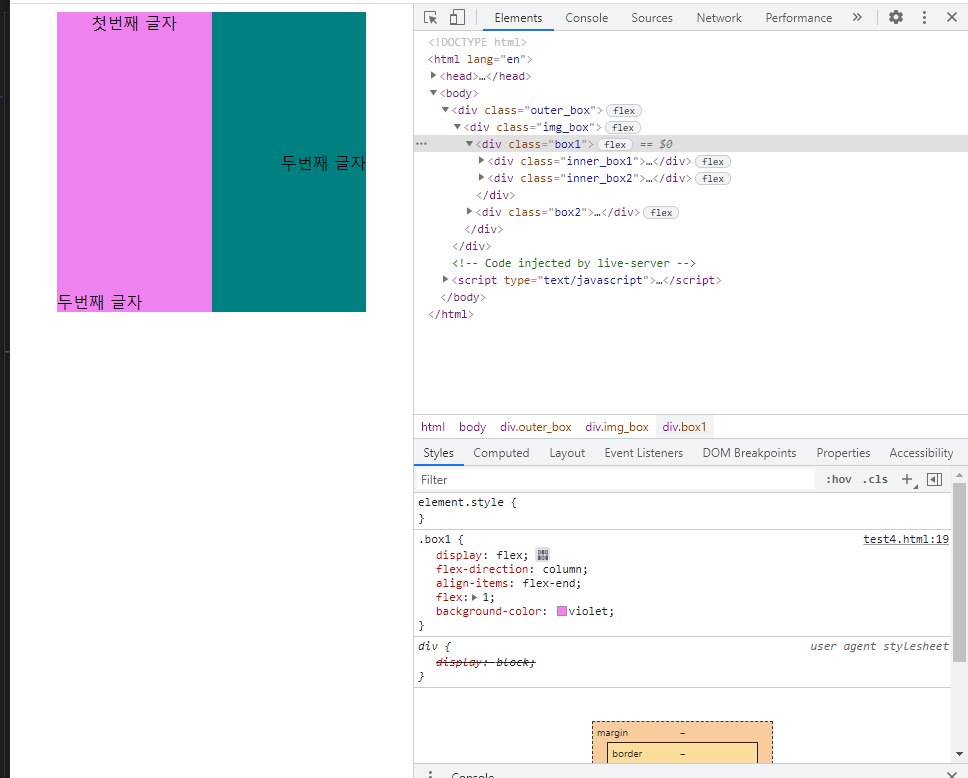Switch to the Performance tab
This screenshot has height=778, width=968.
click(x=799, y=18)
